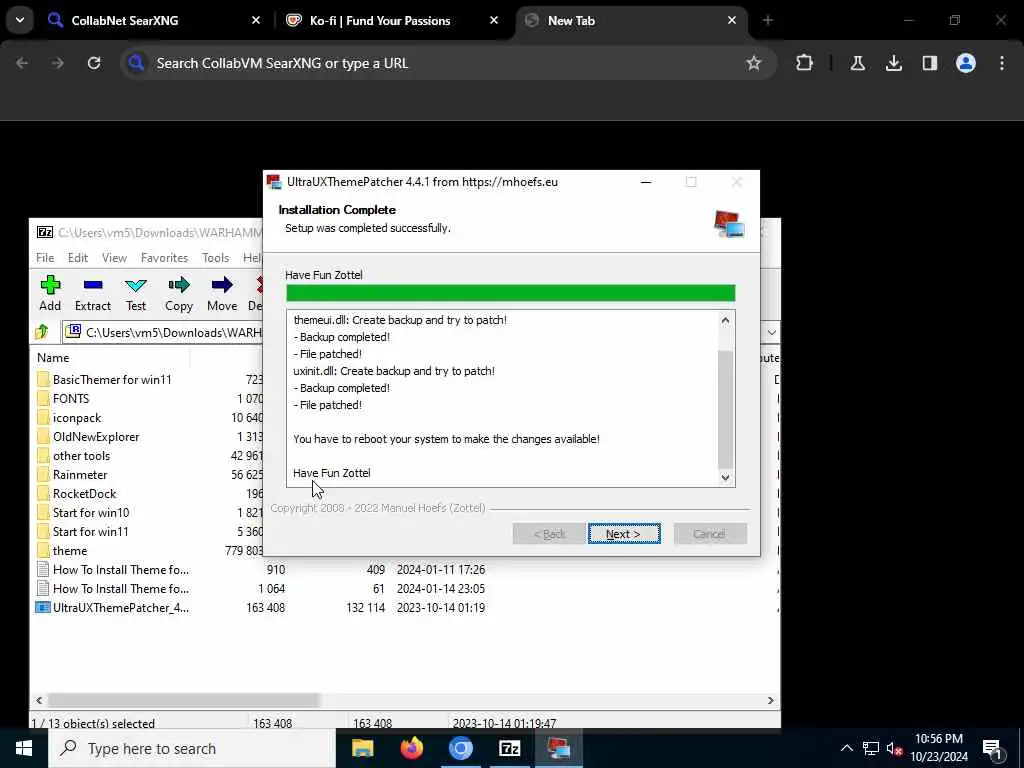Open File Explorer from the taskbar
Viewport: 1024px width, 768px height.
point(362,748)
